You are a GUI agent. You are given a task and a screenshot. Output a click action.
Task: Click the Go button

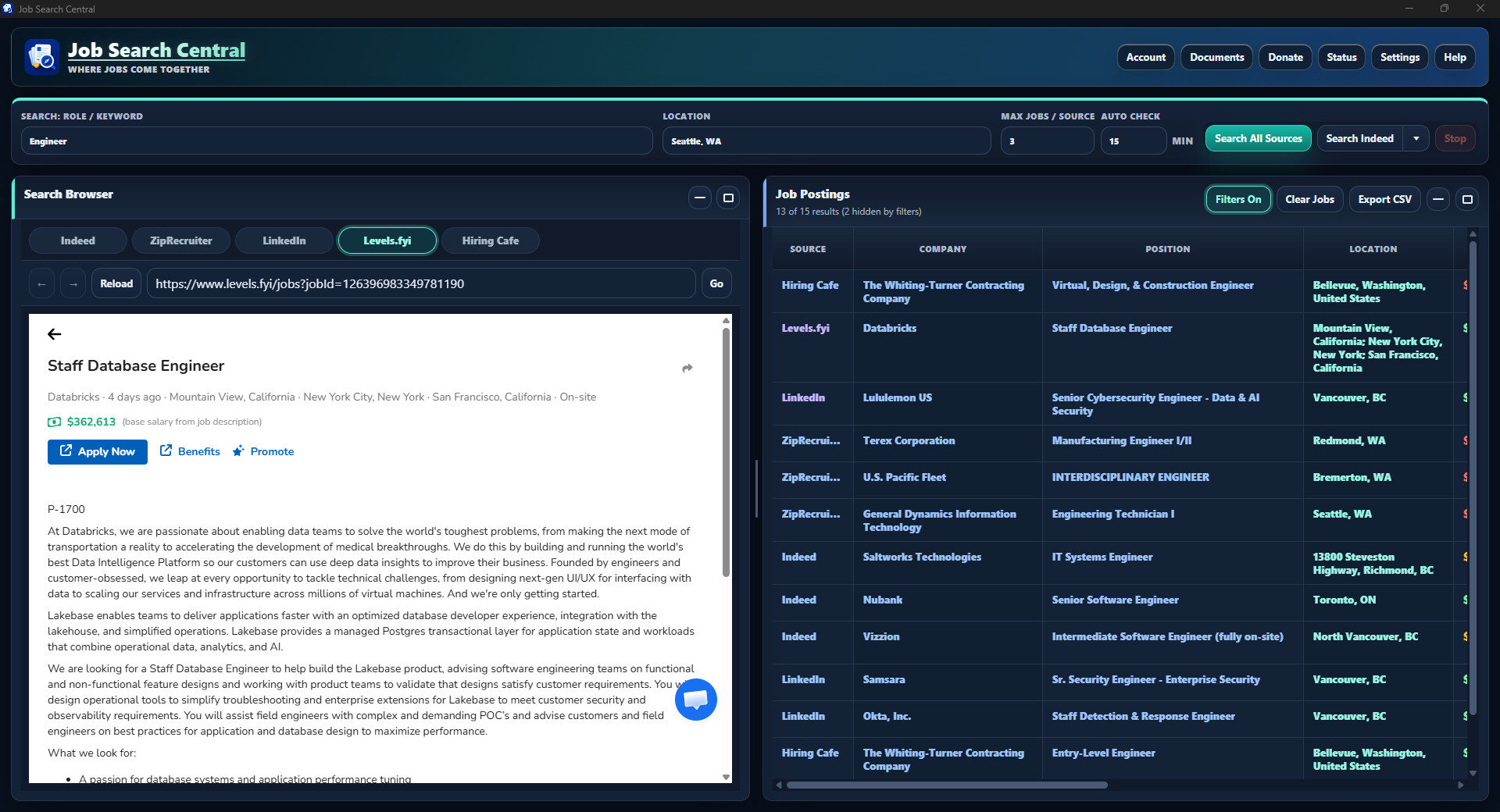tap(716, 283)
